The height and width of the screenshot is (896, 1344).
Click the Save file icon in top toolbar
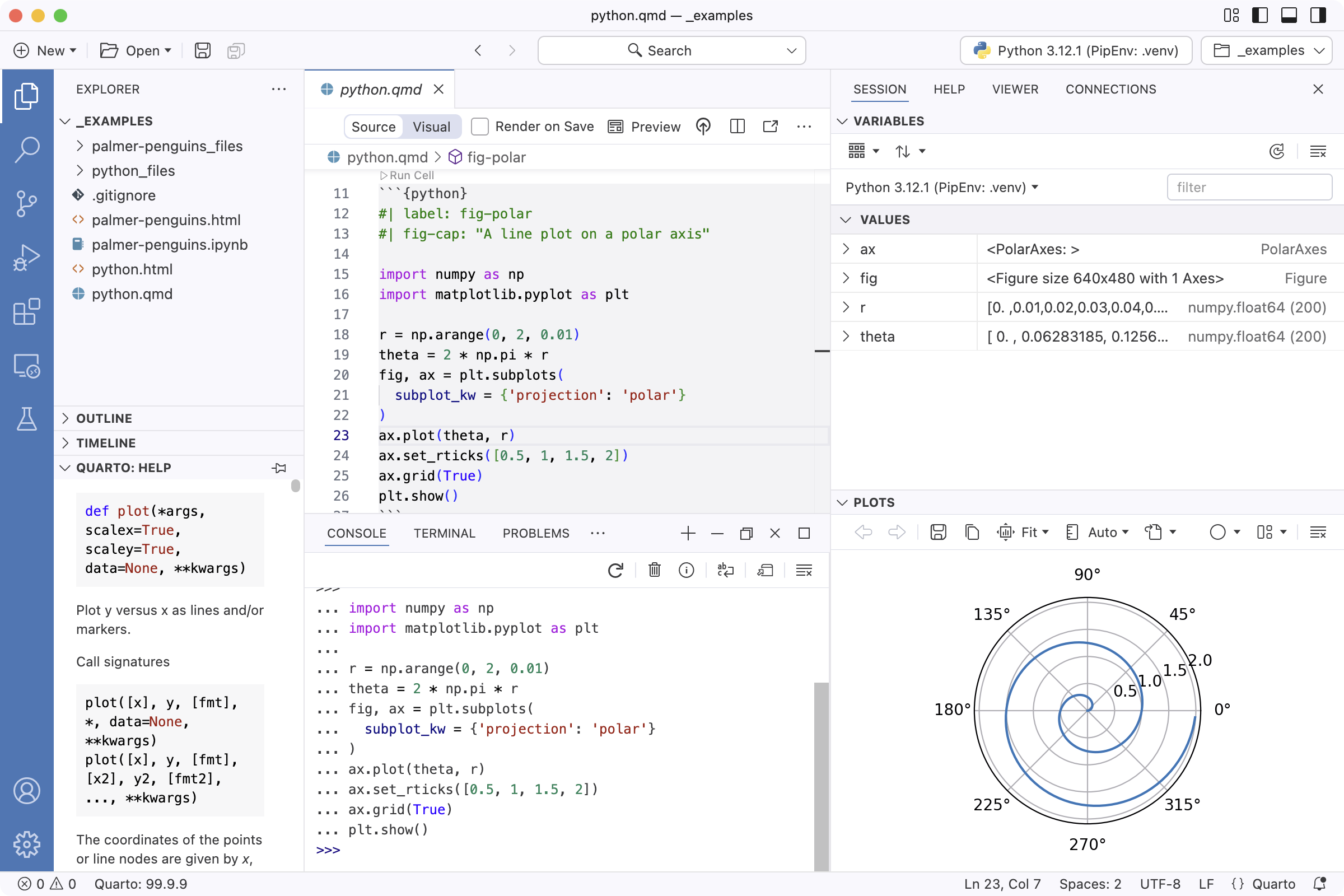tap(202, 50)
